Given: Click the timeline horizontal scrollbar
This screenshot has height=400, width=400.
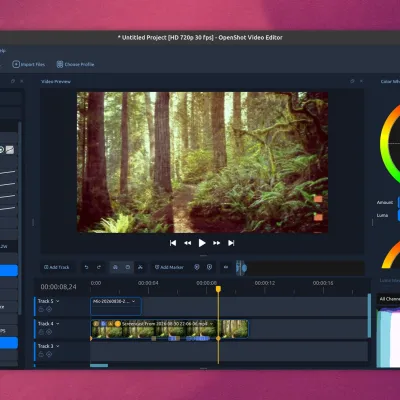Looking at the screenshot, I should 99,366.
